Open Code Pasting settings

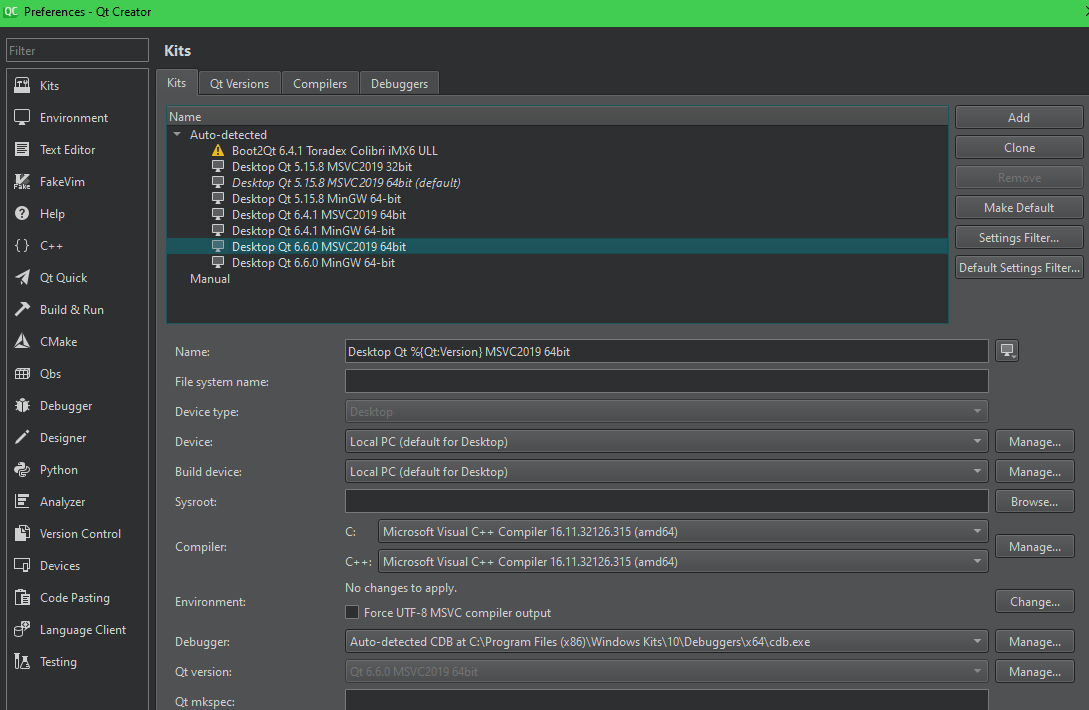point(77,597)
